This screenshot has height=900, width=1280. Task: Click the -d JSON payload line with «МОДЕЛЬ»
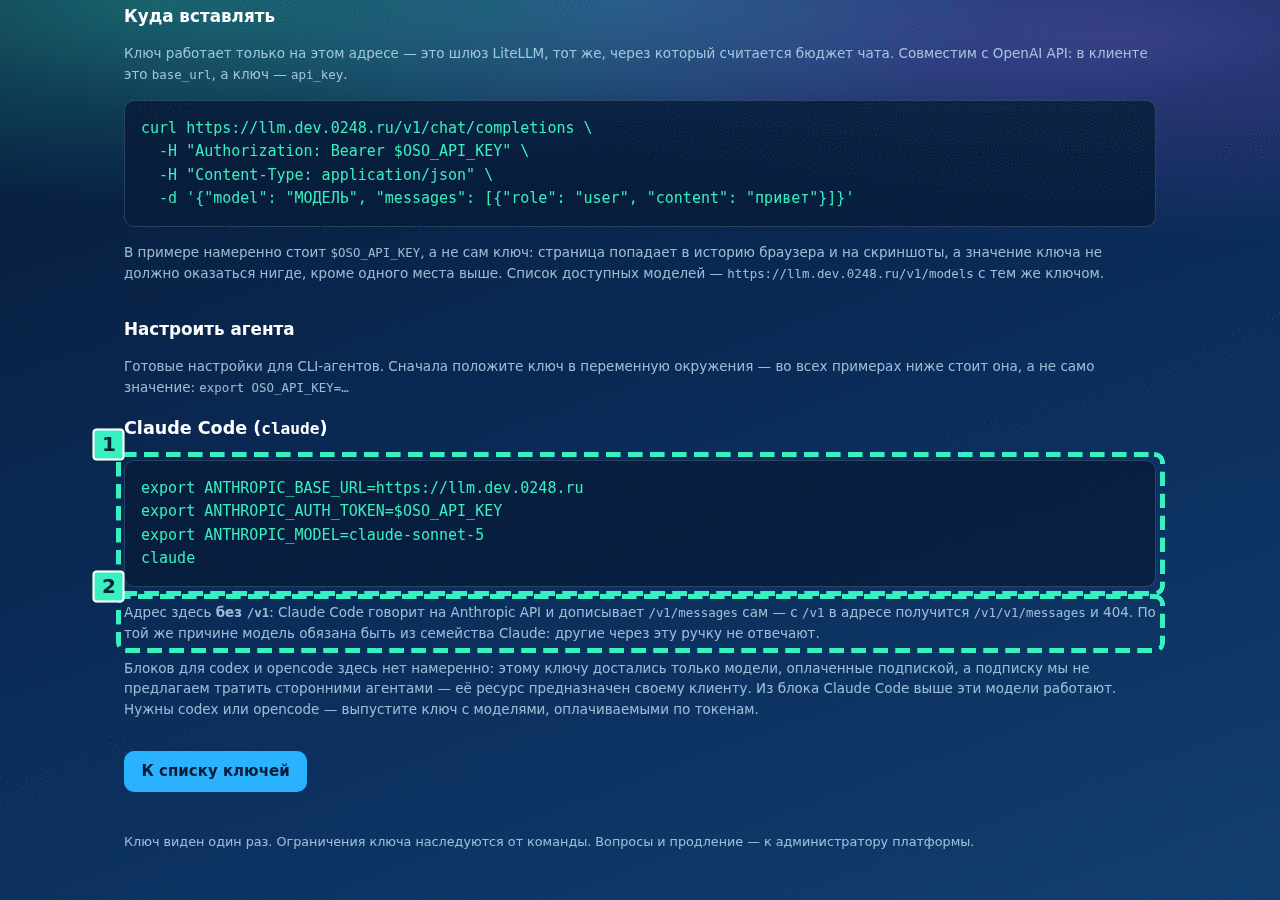pos(506,198)
